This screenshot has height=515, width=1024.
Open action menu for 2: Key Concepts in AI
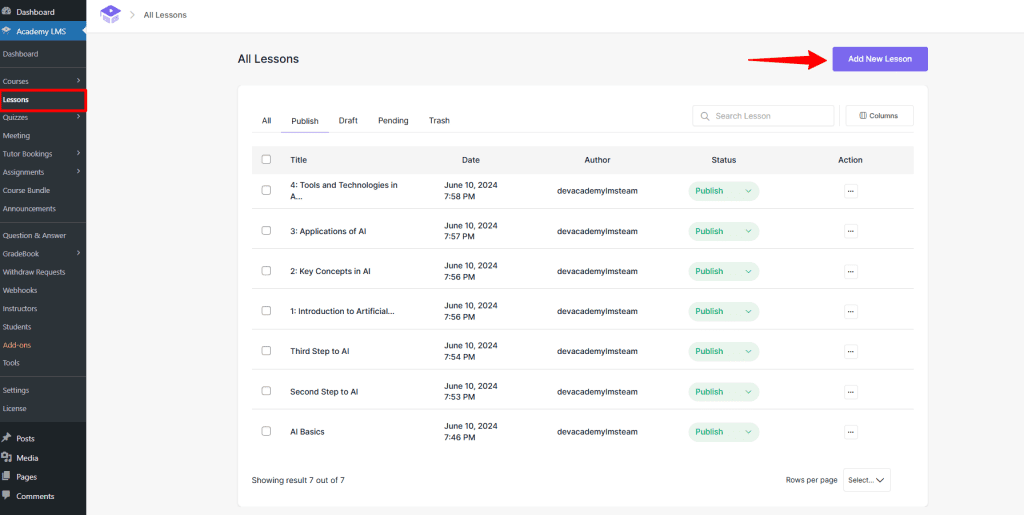850,271
